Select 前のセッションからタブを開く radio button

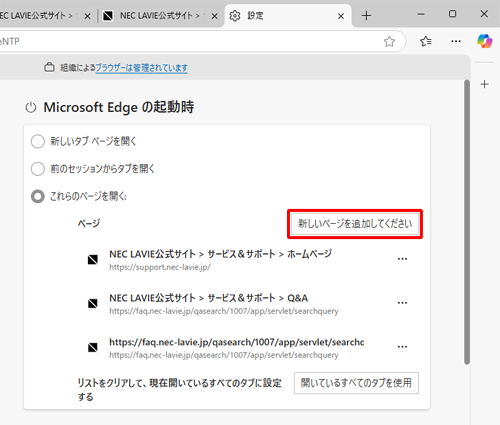38,169
